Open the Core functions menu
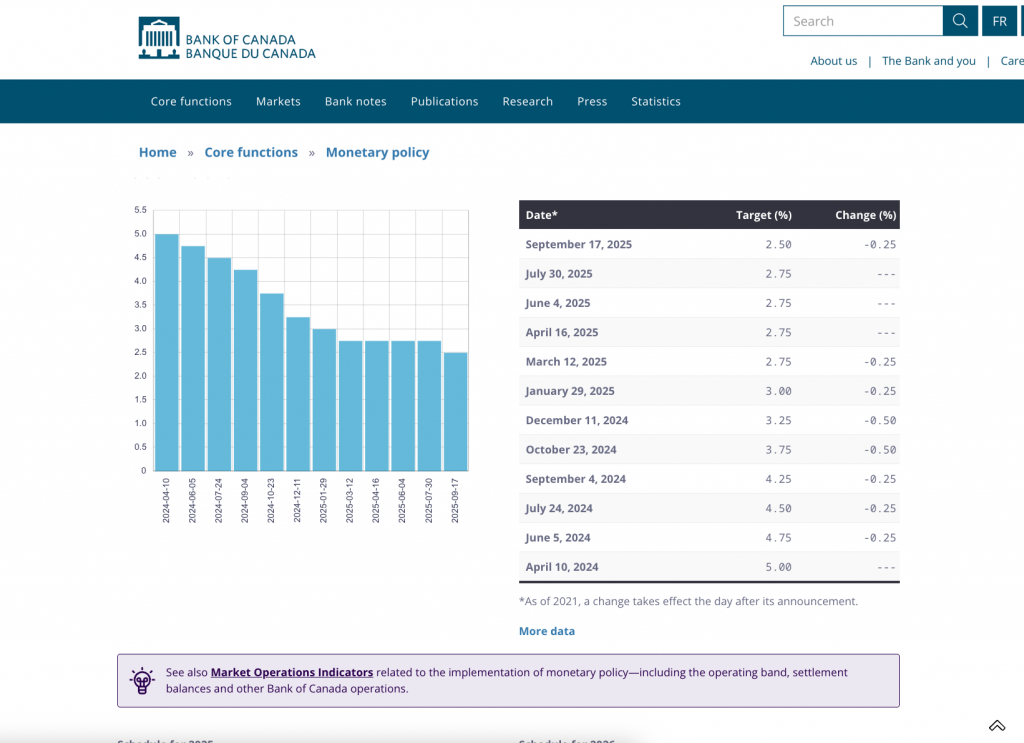Image resolution: width=1024 pixels, height=743 pixels. pos(191,101)
